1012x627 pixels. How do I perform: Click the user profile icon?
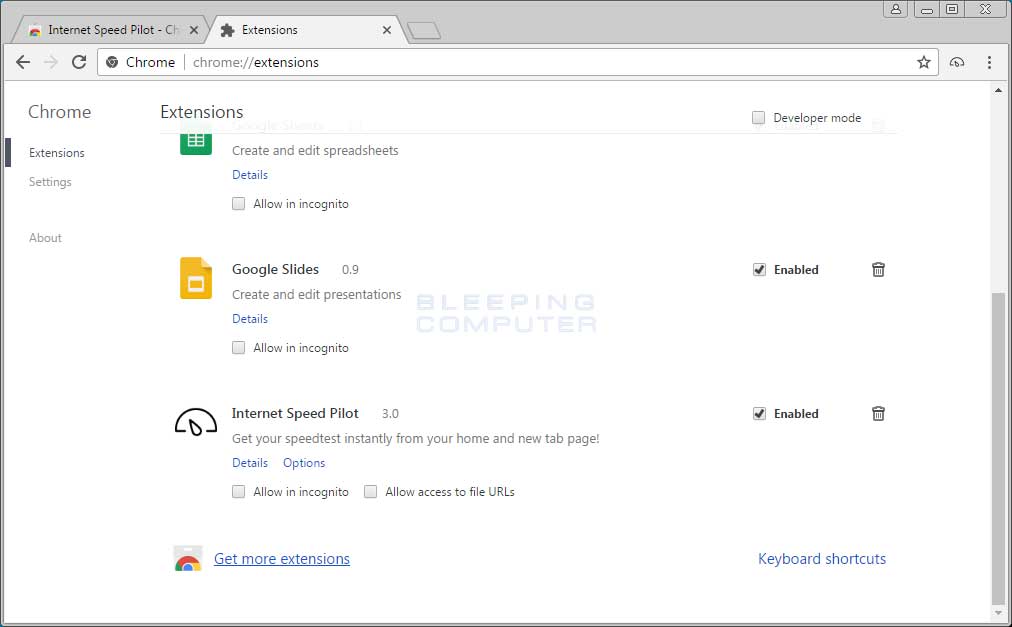point(895,9)
